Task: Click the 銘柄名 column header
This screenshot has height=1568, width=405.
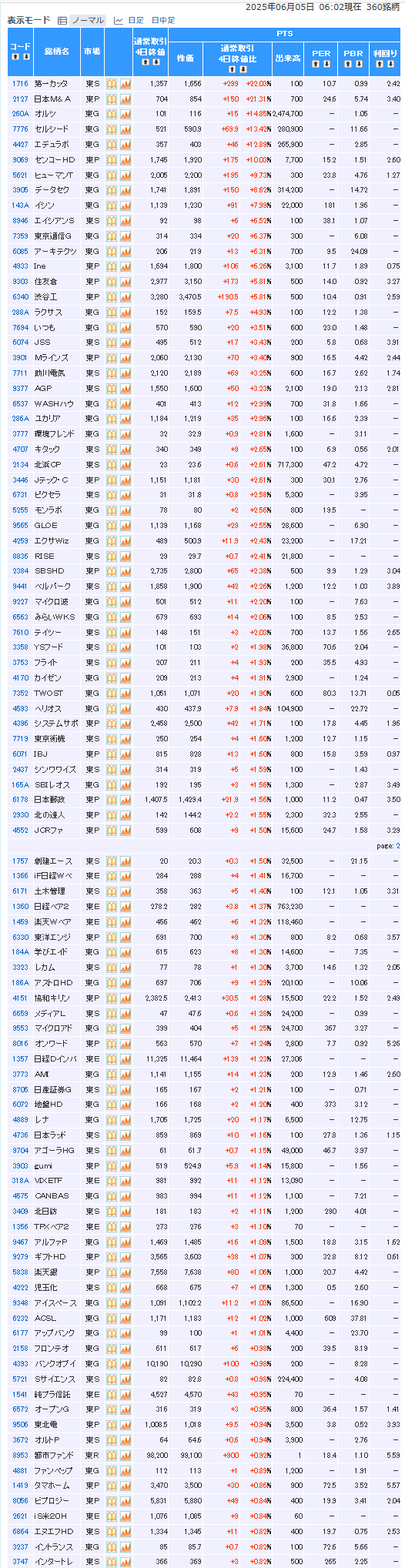Action: (x=55, y=51)
